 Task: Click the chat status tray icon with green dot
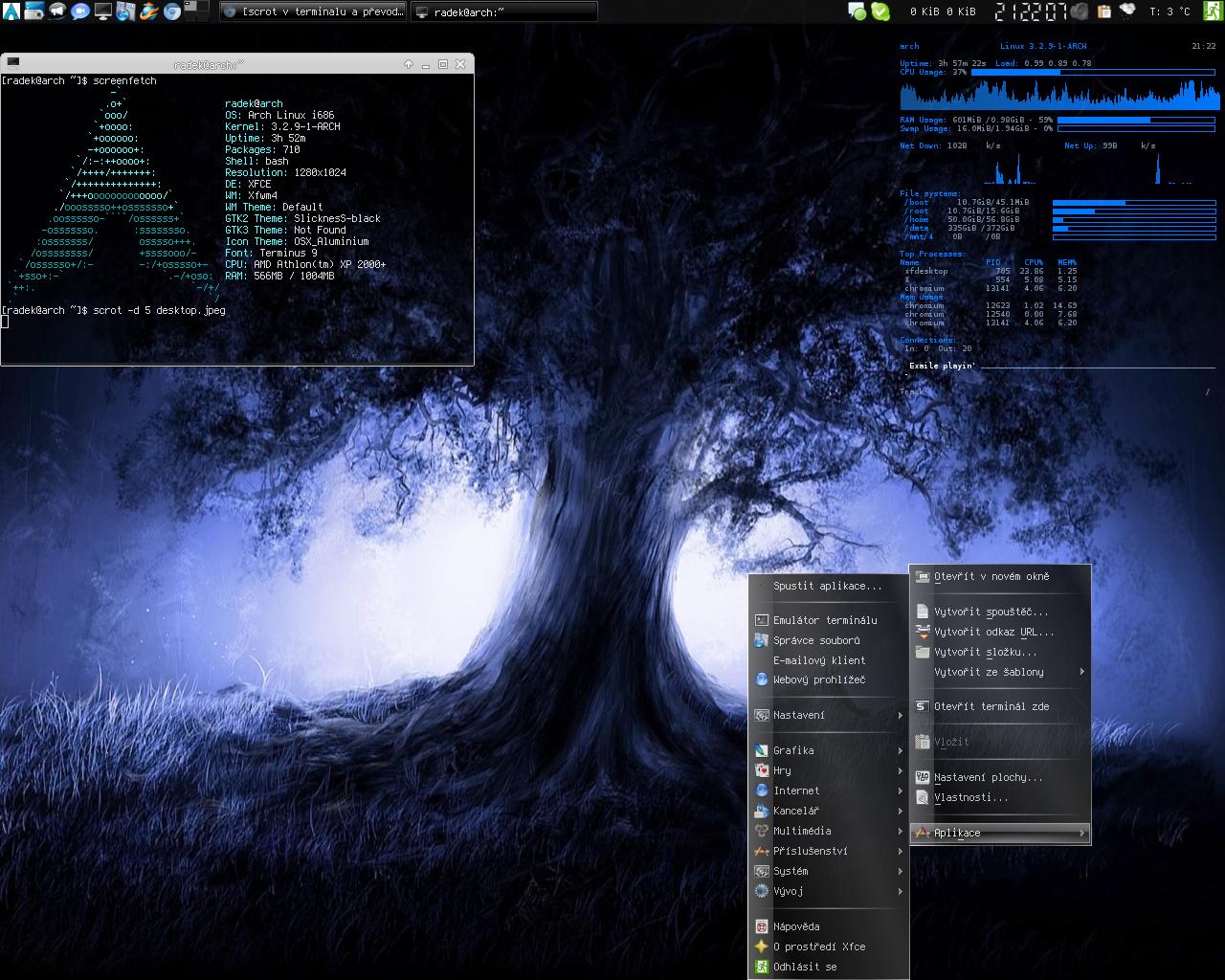[x=857, y=11]
